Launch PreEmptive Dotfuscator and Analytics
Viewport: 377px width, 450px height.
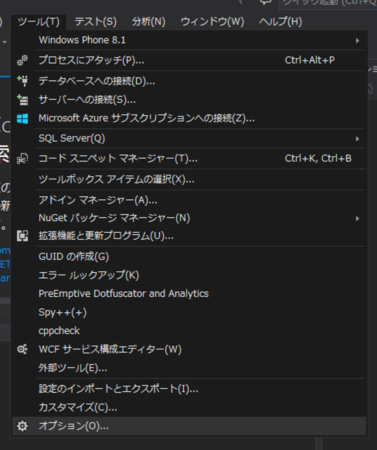(189, 294)
